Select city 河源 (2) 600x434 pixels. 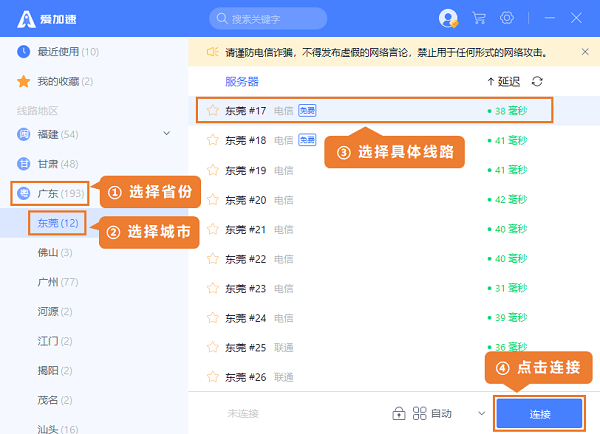(x=55, y=312)
